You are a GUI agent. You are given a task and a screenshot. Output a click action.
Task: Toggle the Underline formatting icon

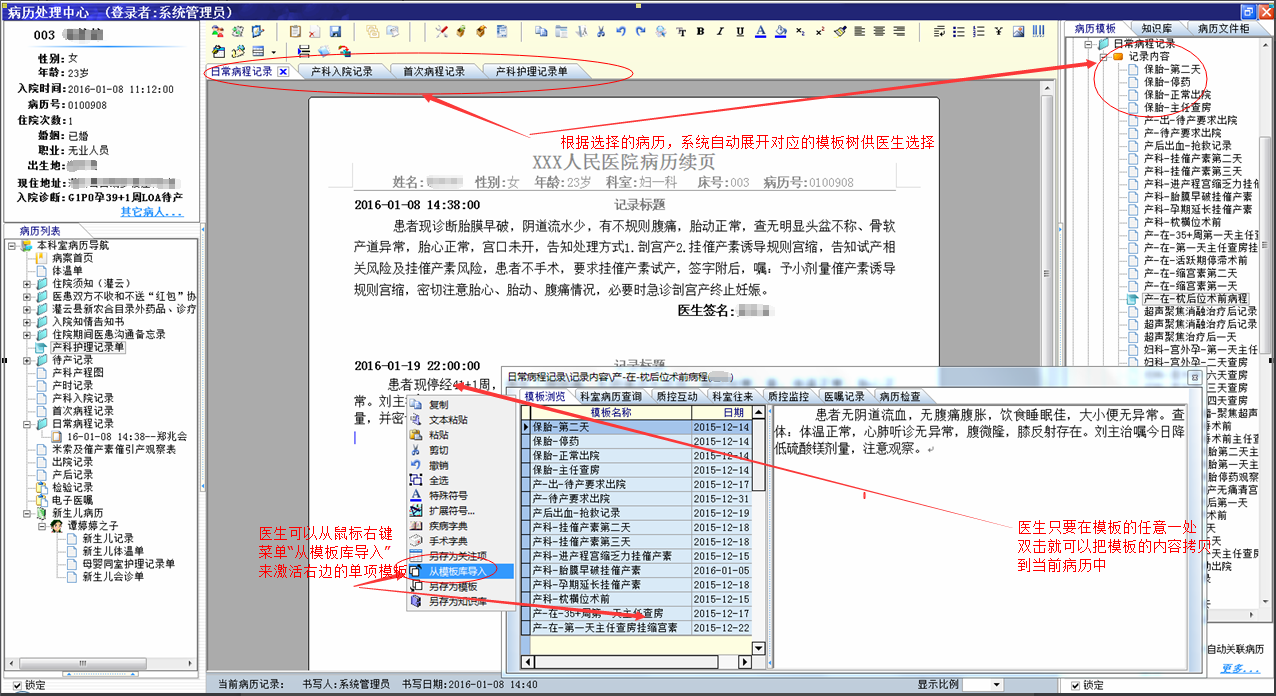(x=740, y=31)
